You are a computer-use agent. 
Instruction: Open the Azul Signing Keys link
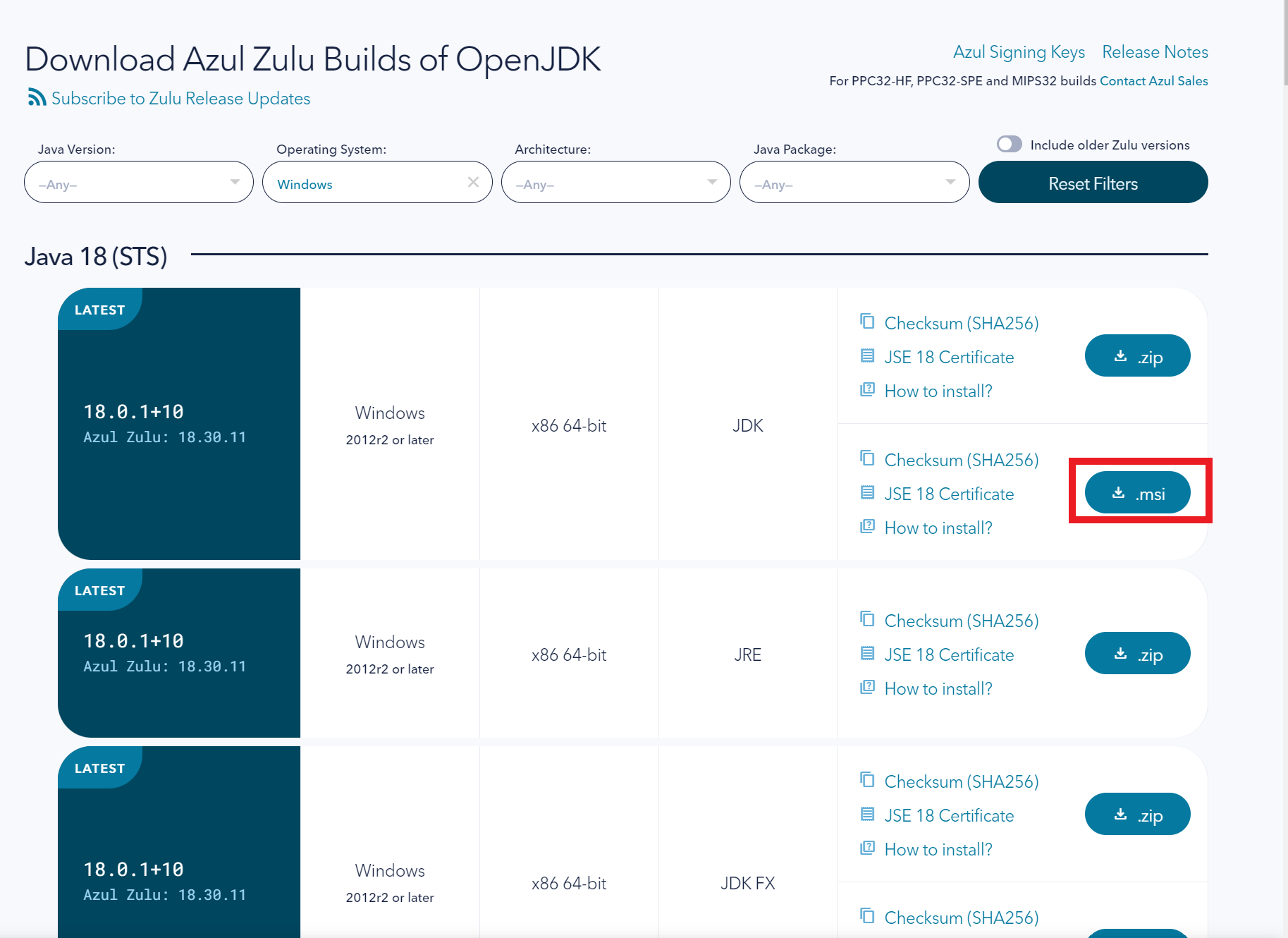pyautogui.click(x=1018, y=52)
